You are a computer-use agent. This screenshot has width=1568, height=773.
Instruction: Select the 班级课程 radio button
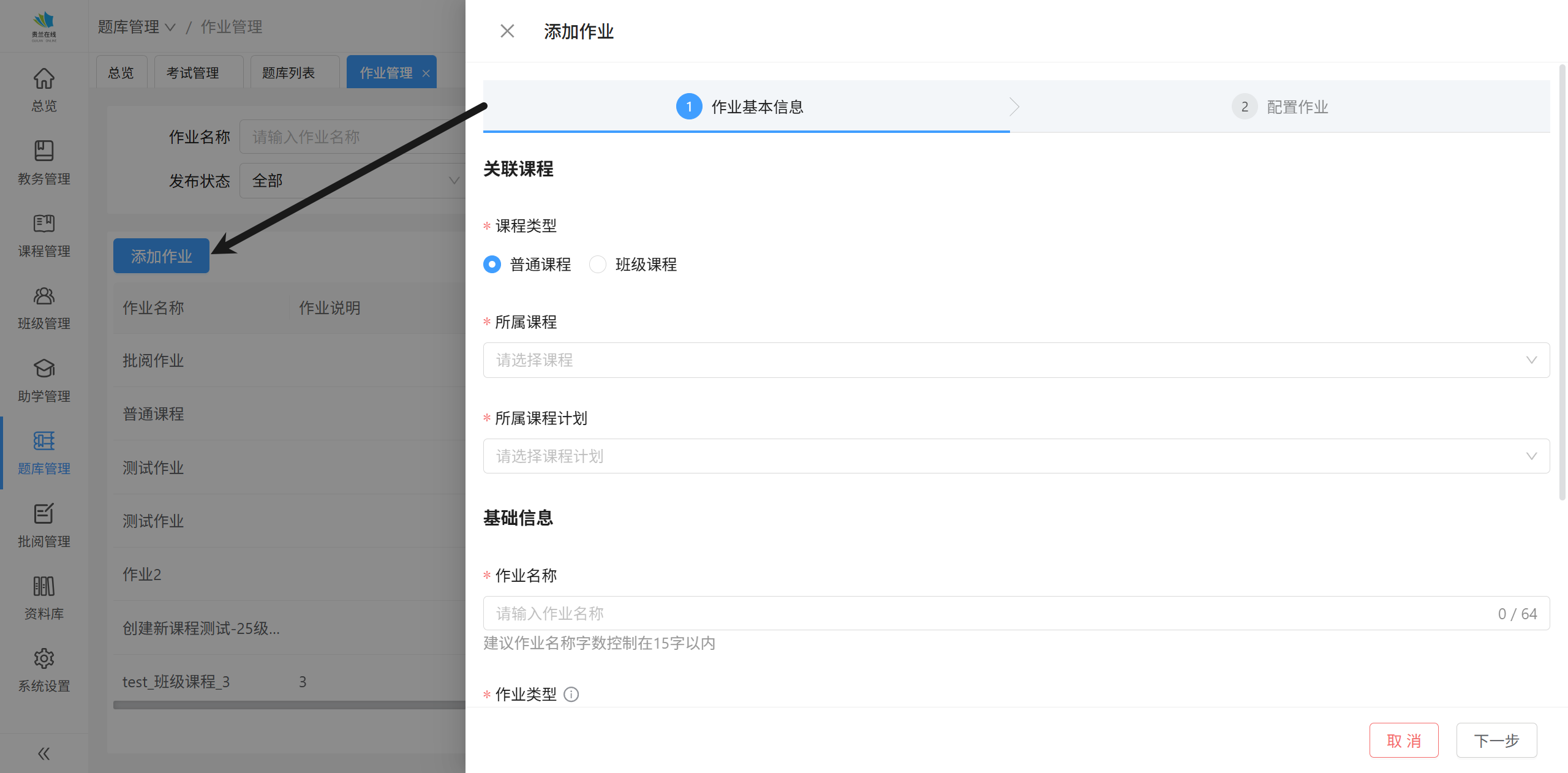pos(597,265)
